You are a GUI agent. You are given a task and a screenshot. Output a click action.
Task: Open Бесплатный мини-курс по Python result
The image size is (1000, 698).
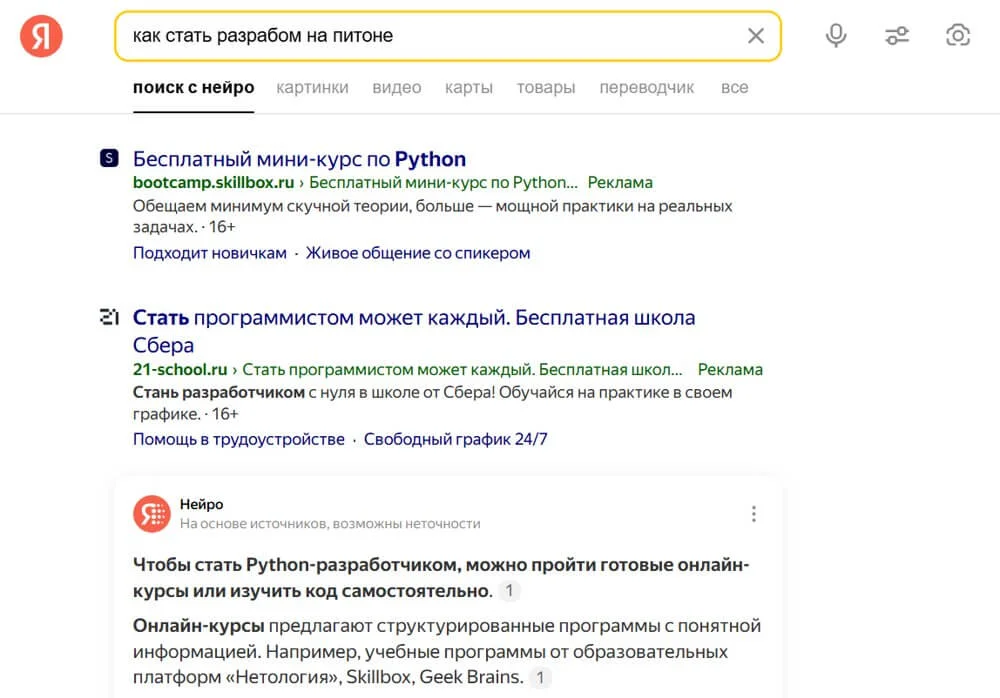click(x=299, y=159)
